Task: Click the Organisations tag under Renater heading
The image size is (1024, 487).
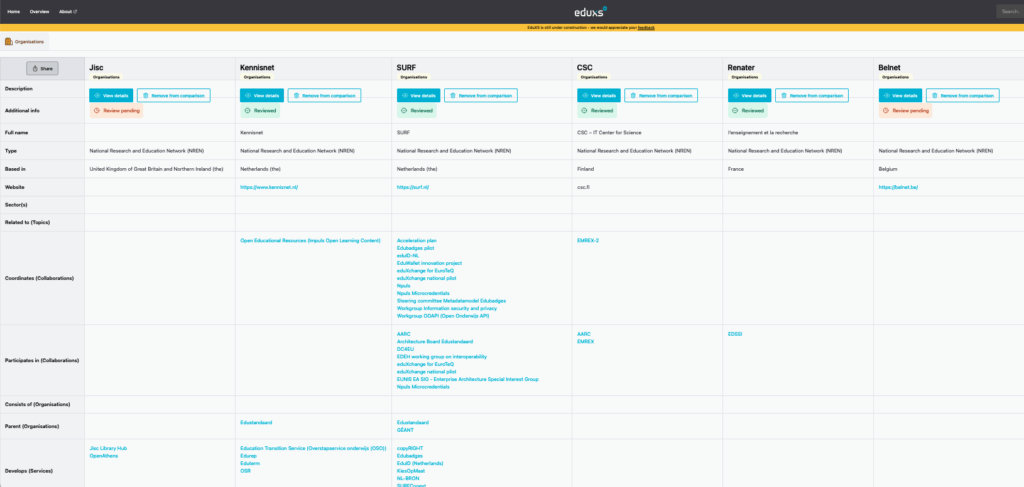Action: pyautogui.click(x=743, y=77)
